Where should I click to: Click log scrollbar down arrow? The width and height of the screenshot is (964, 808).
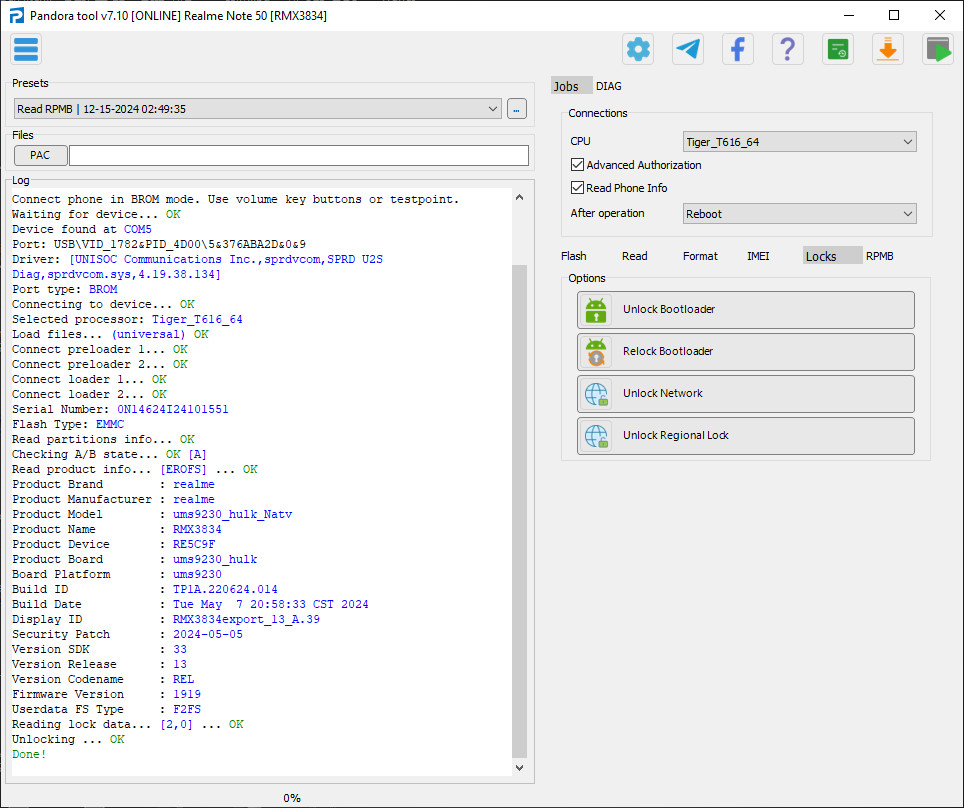coord(520,767)
